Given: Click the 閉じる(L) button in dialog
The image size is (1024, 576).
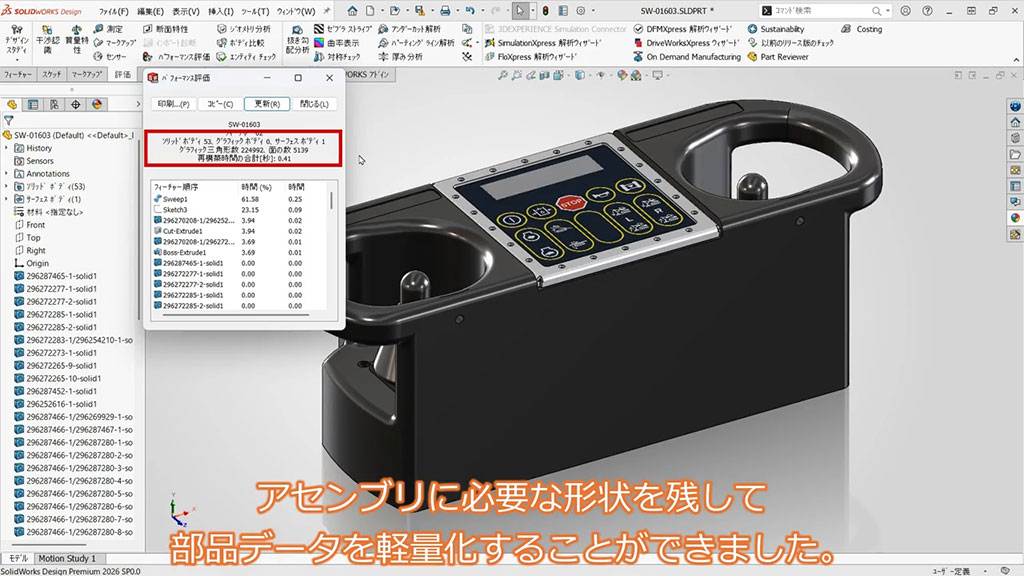Looking at the screenshot, I should [x=313, y=103].
